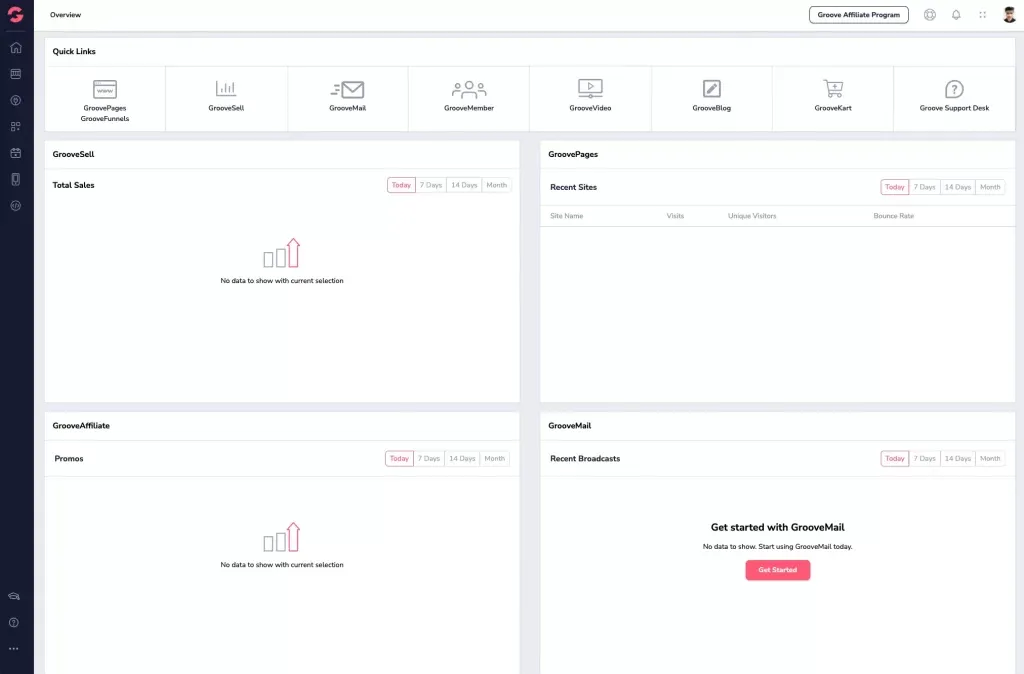1024x674 pixels.
Task: Click the Visits column header
Action: click(x=675, y=216)
